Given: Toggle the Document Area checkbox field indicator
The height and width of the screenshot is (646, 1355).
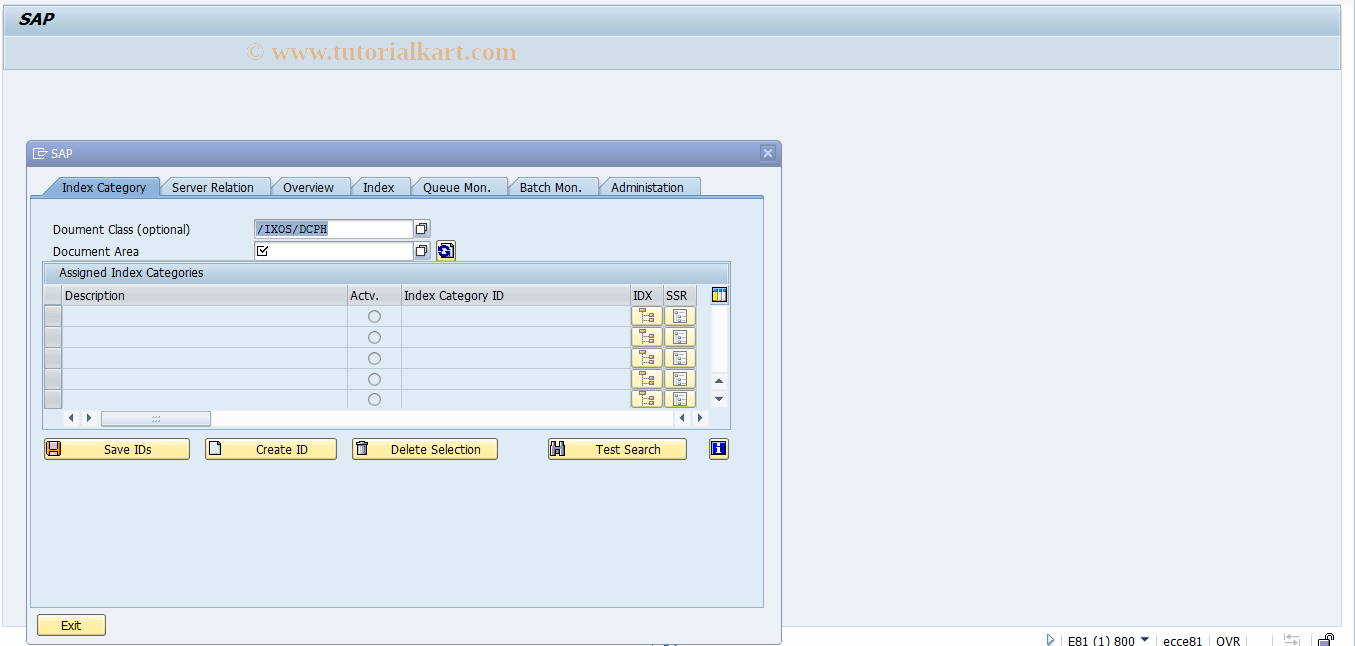Looking at the screenshot, I should [x=263, y=250].
